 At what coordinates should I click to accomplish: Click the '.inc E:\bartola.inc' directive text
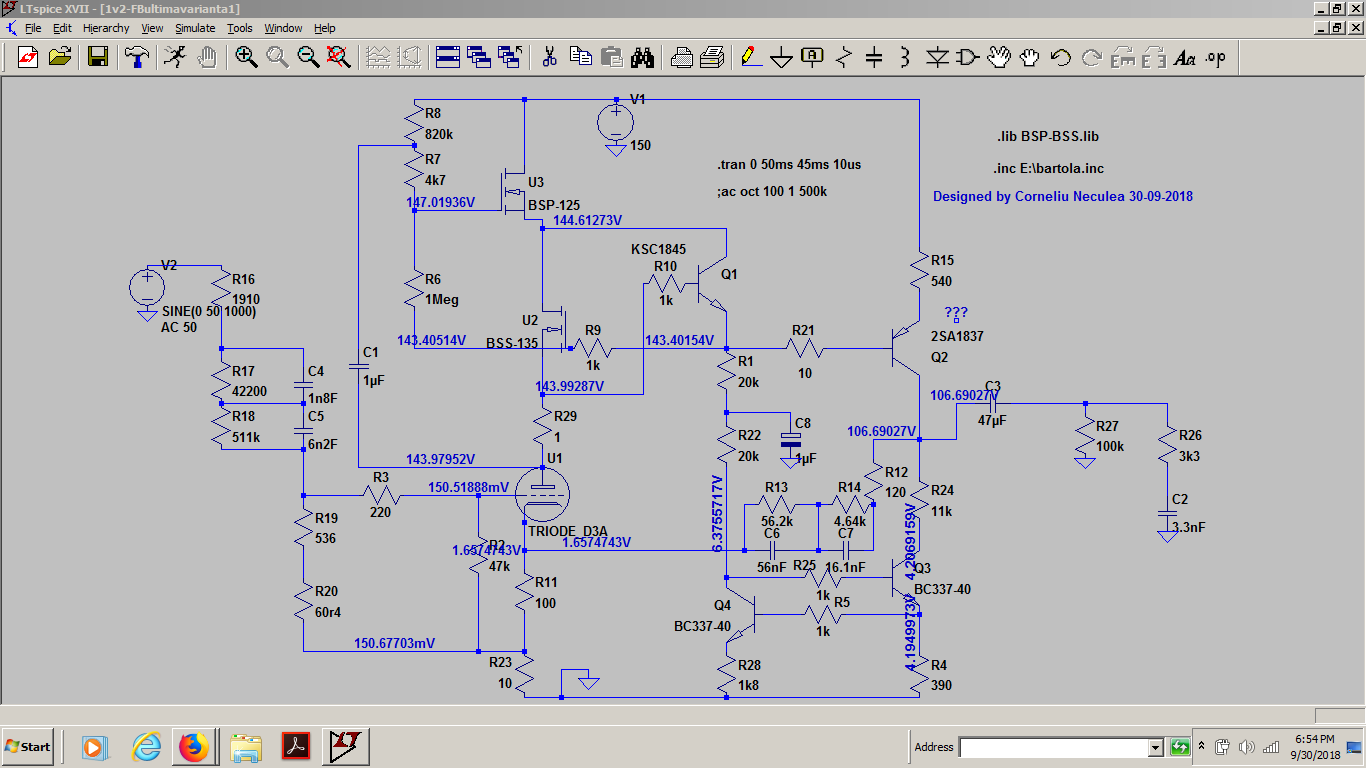[x=1048, y=169]
